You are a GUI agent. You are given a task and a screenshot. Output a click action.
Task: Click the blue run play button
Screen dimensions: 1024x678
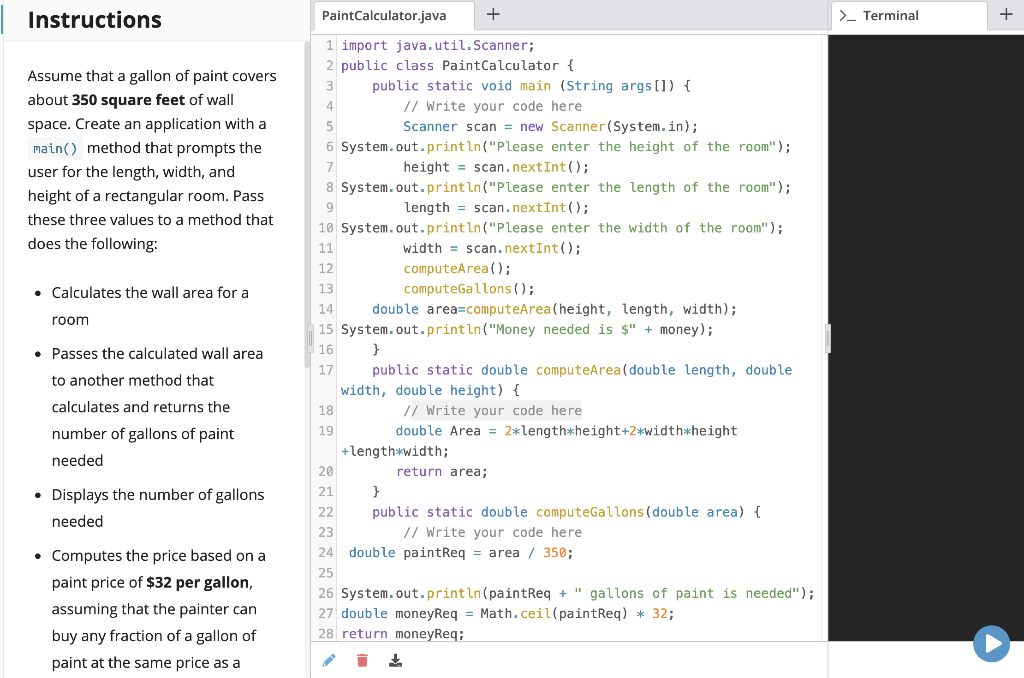coord(991,643)
